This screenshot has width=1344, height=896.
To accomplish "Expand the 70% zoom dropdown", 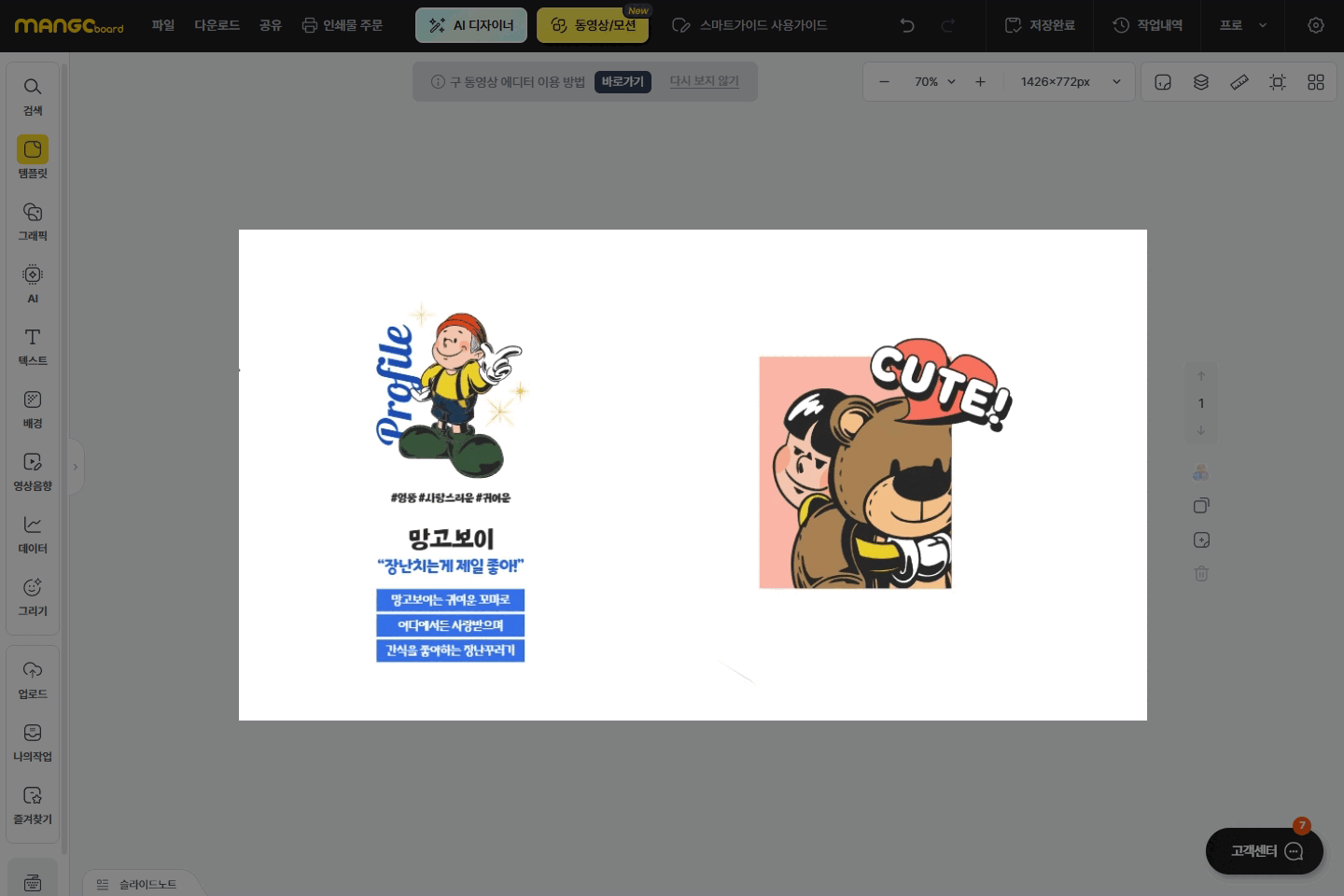I will click(935, 82).
